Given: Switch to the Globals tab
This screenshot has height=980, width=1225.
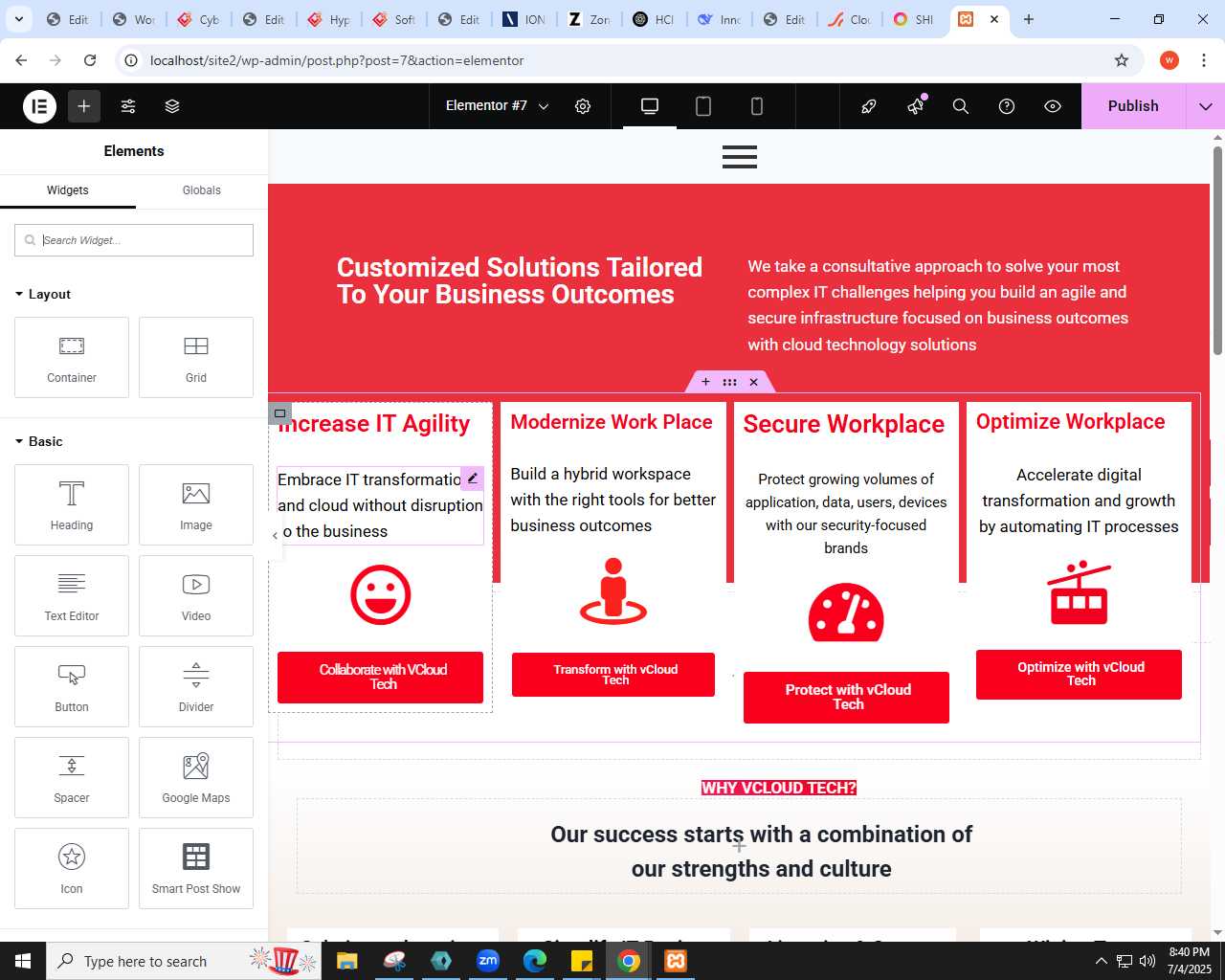Looking at the screenshot, I should tap(202, 190).
